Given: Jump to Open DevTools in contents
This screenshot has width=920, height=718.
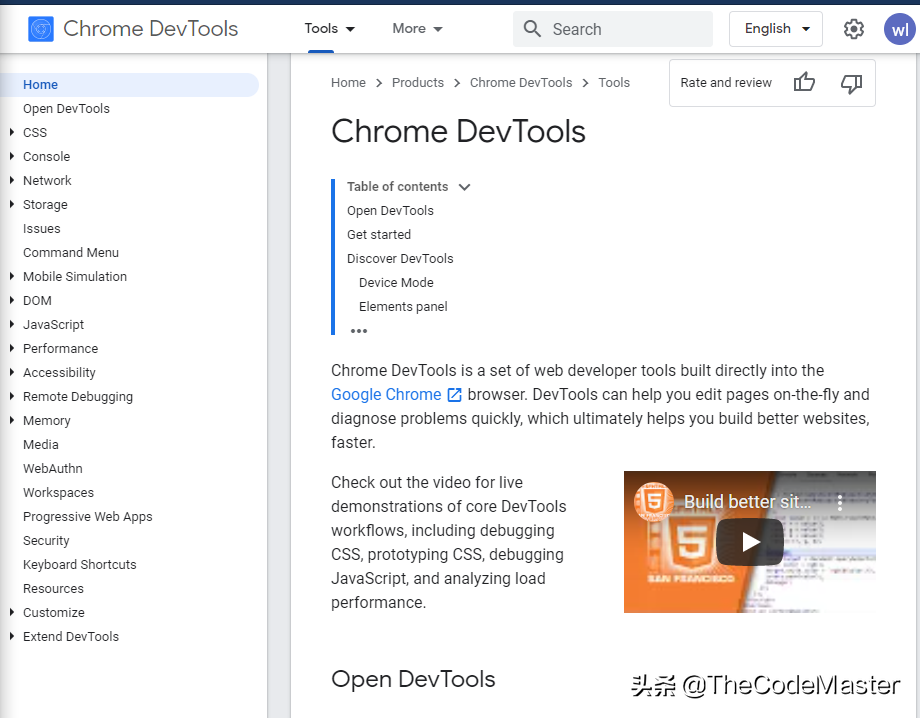Looking at the screenshot, I should pos(390,211).
